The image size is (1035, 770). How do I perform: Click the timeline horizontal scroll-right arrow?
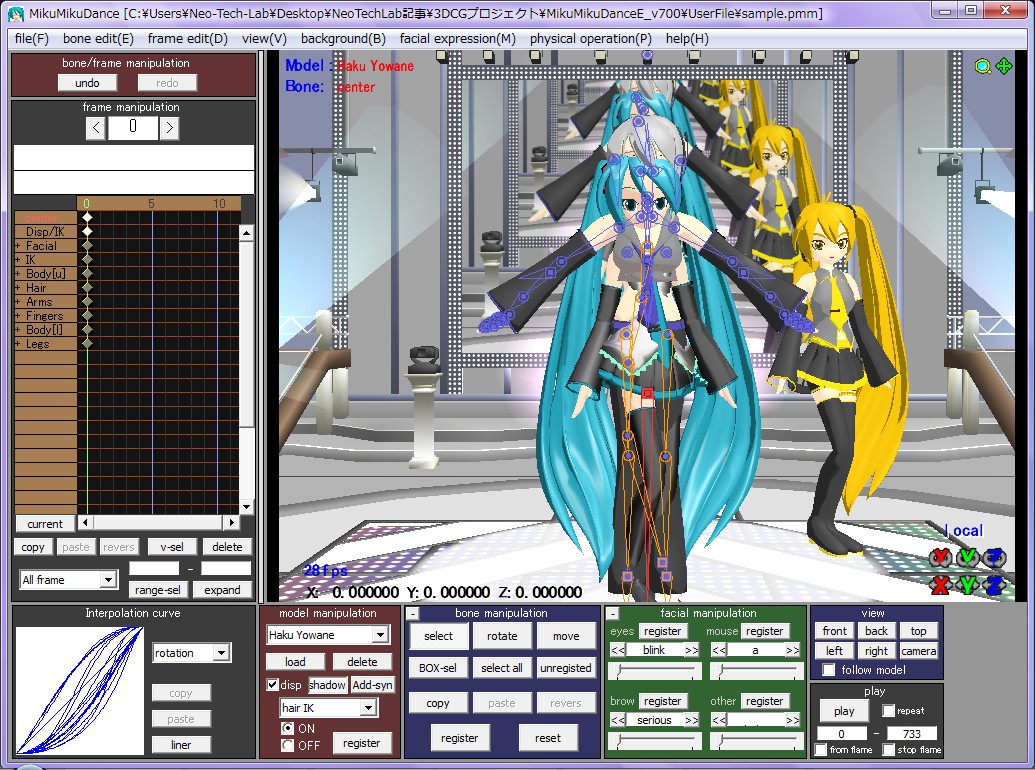pyautogui.click(x=231, y=523)
